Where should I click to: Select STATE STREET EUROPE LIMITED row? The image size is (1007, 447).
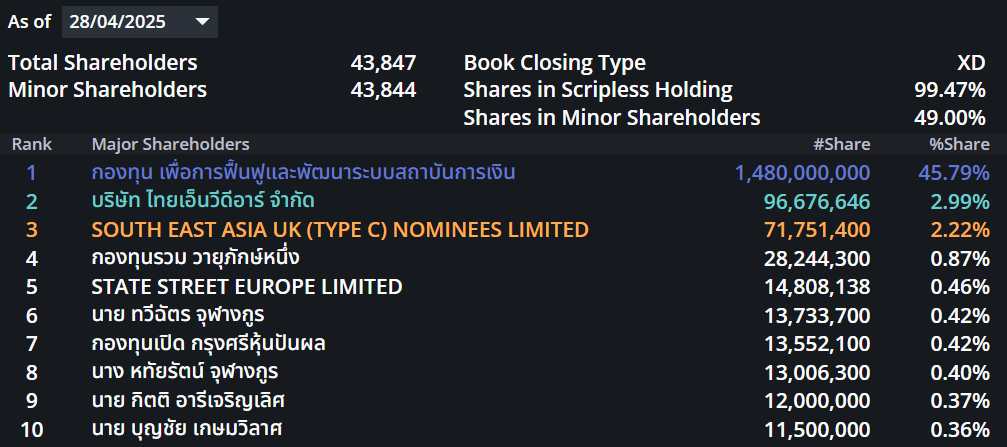click(504, 286)
